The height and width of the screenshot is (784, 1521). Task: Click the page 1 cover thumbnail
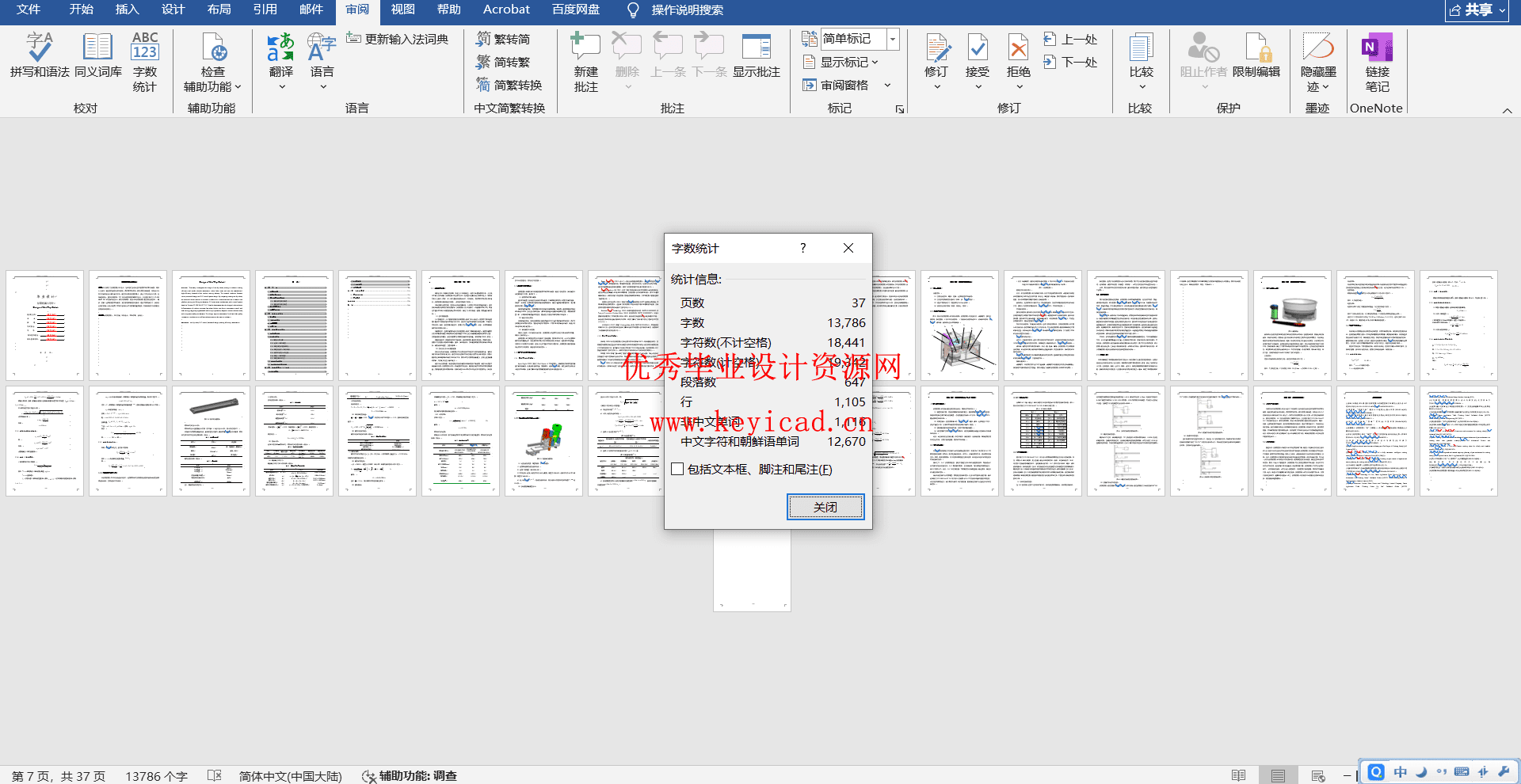click(44, 325)
